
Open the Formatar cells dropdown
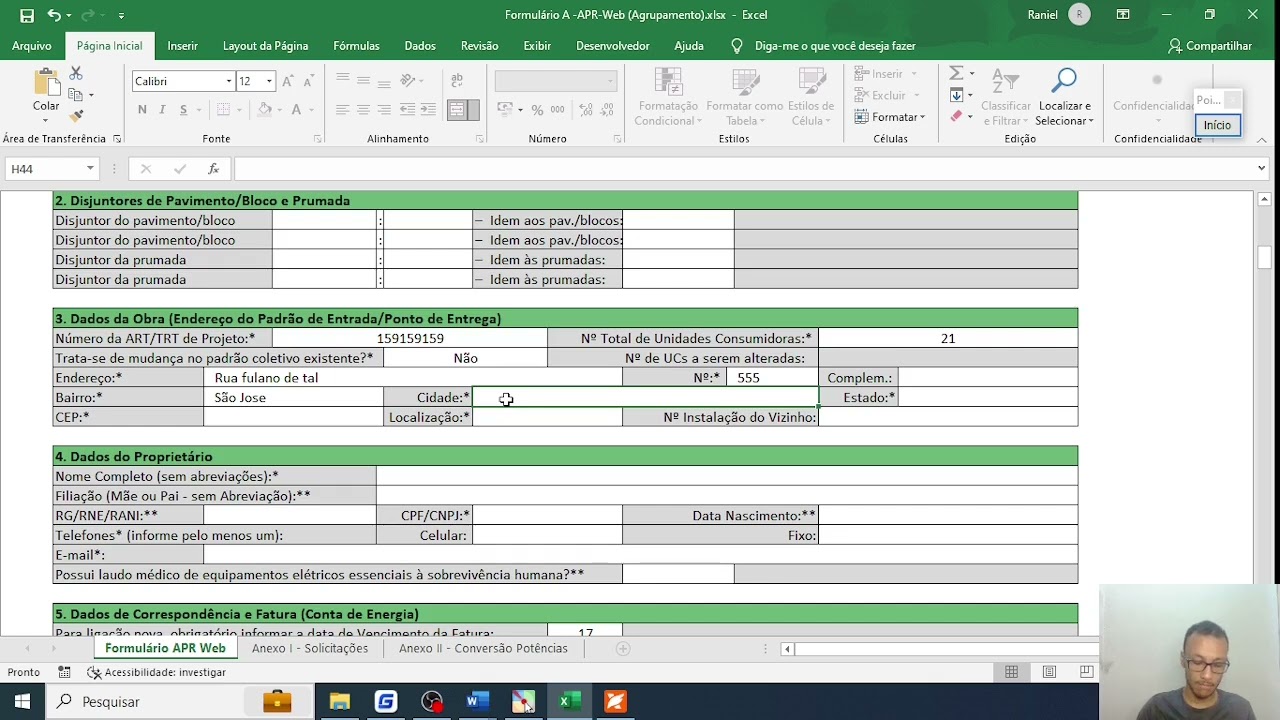[x=890, y=117]
